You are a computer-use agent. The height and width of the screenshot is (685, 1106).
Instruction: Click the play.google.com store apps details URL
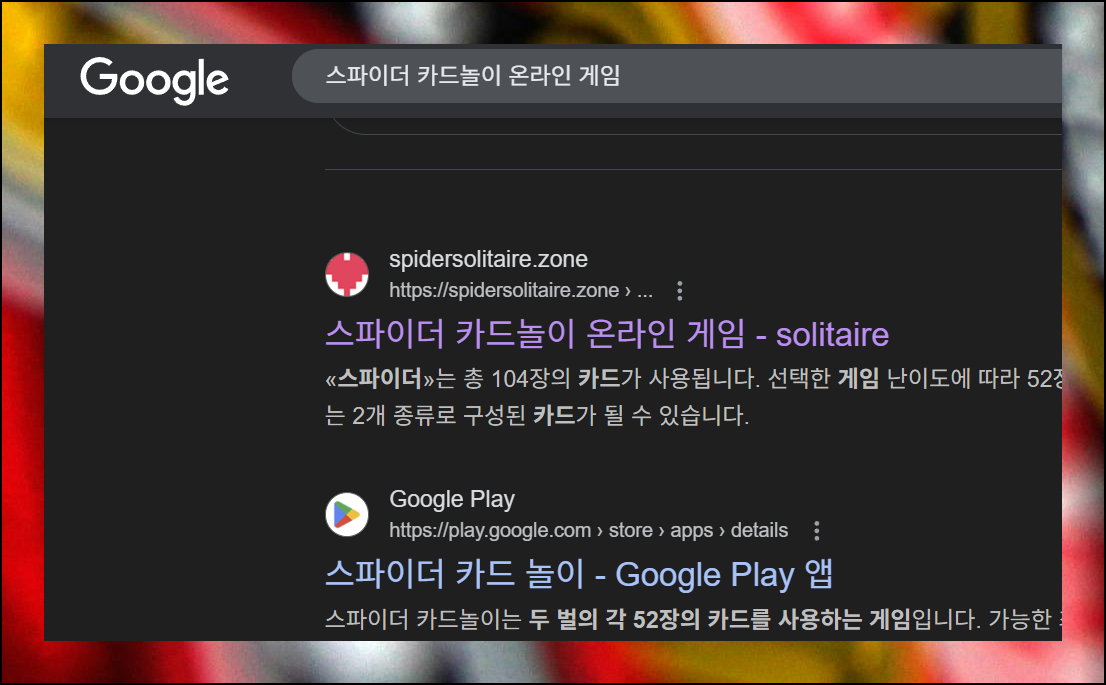click(588, 531)
